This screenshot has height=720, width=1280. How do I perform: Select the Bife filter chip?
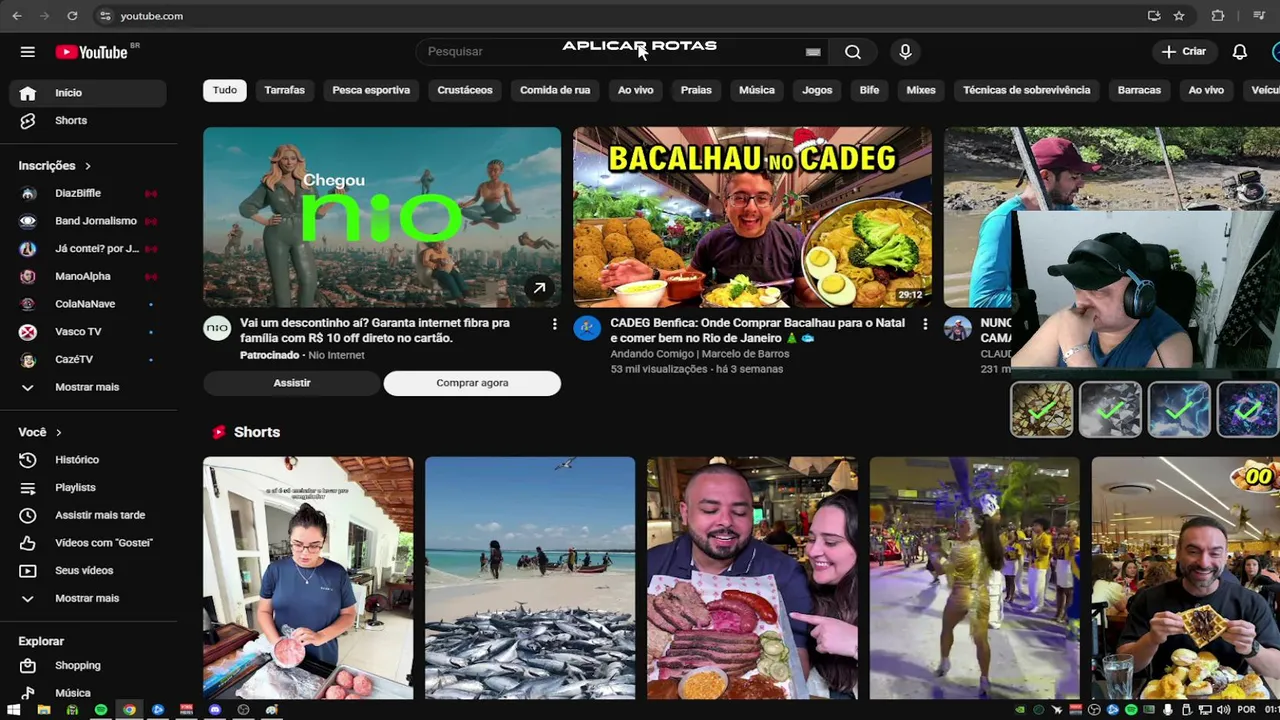(869, 90)
